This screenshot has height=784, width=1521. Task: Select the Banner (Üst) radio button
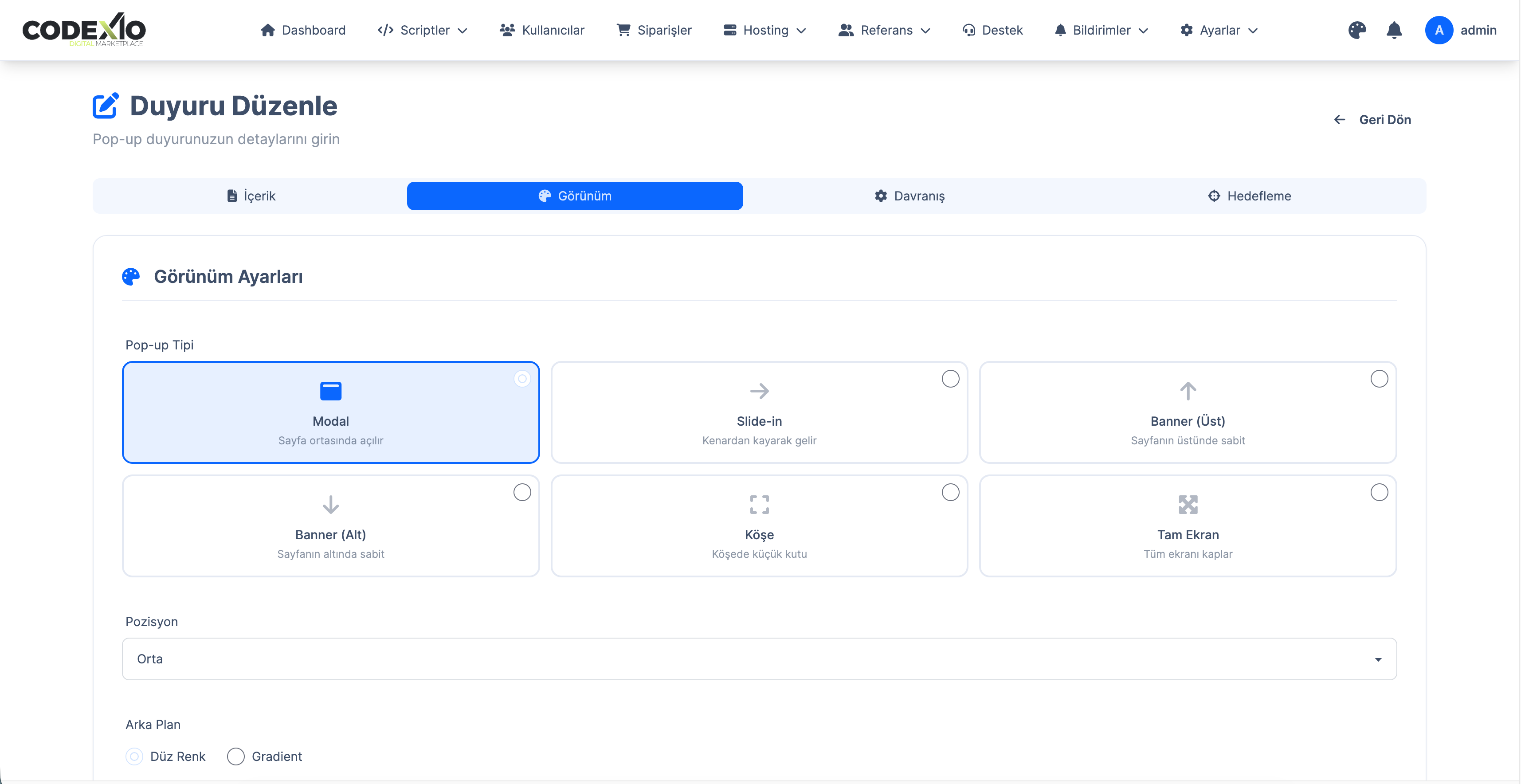click(x=1379, y=379)
